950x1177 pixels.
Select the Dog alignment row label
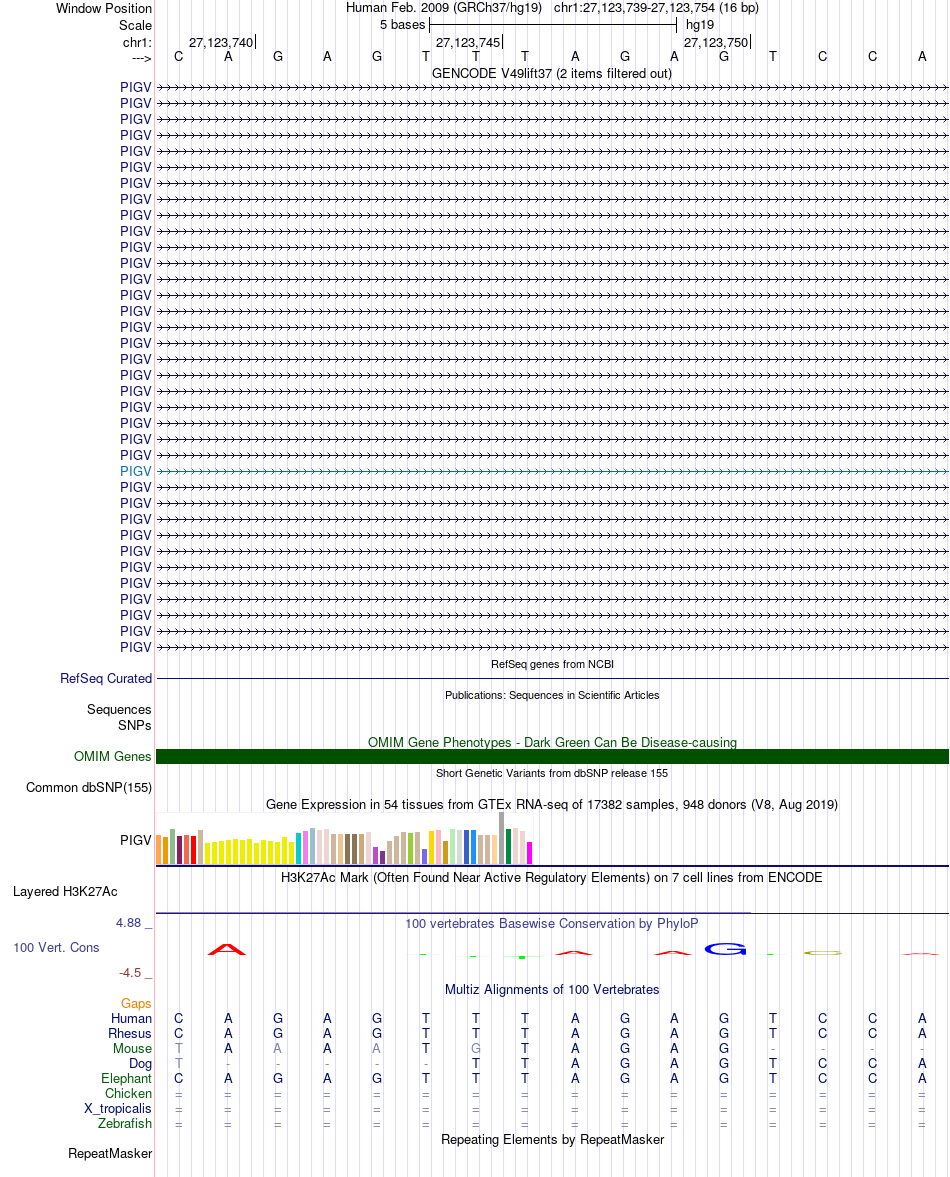click(140, 1064)
